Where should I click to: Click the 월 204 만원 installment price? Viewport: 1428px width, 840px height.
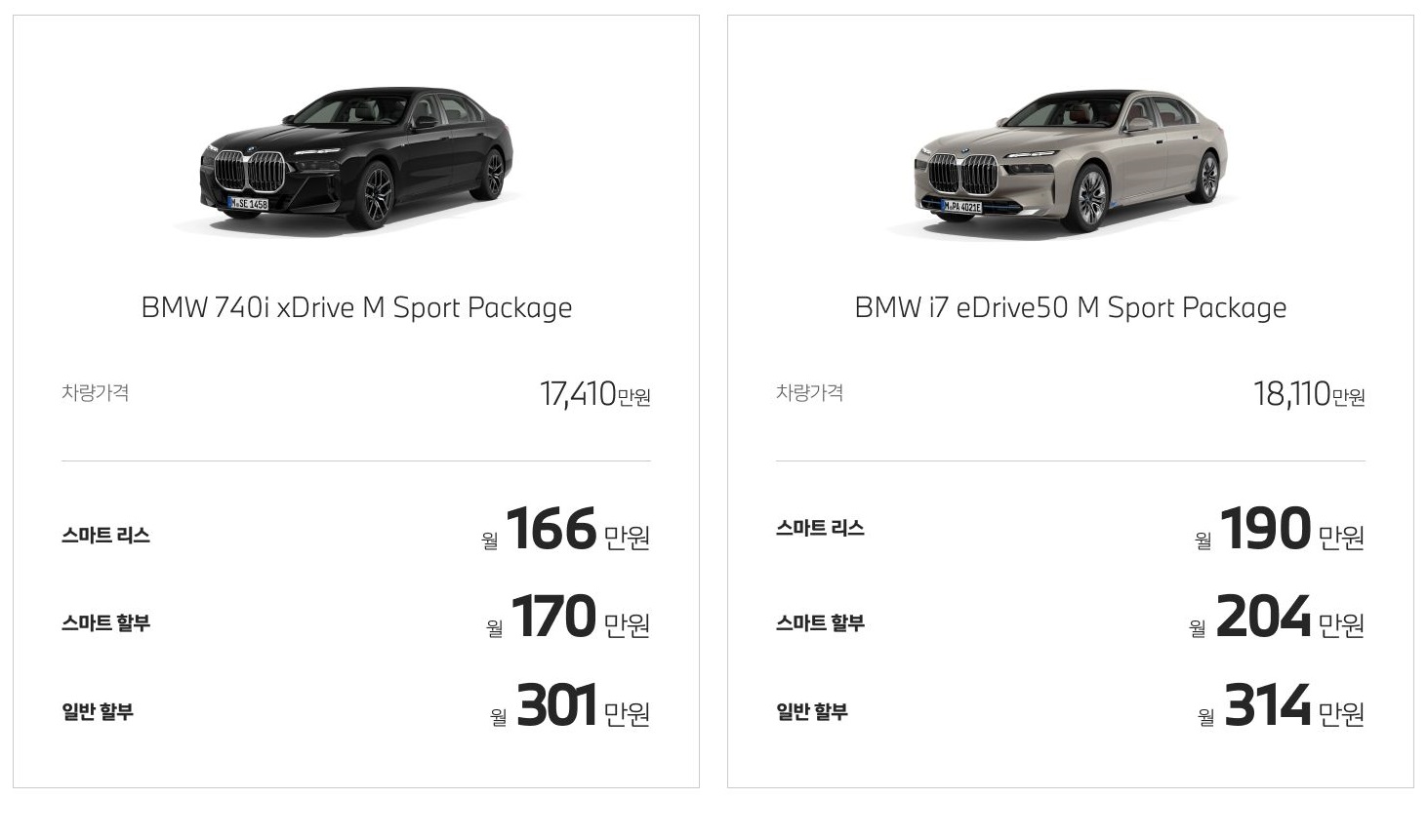click(x=1277, y=618)
